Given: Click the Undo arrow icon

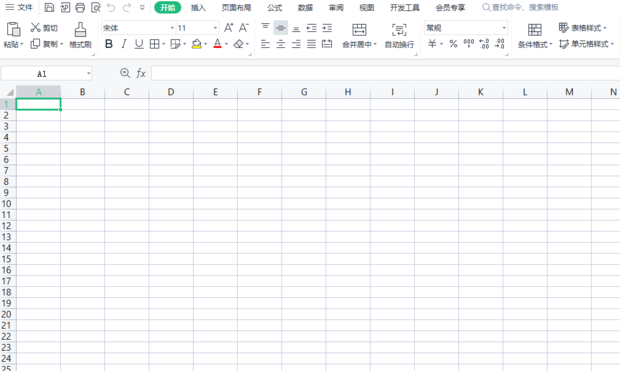Looking at the screenshot, I should pyautogui.click(x=111, y=7).
